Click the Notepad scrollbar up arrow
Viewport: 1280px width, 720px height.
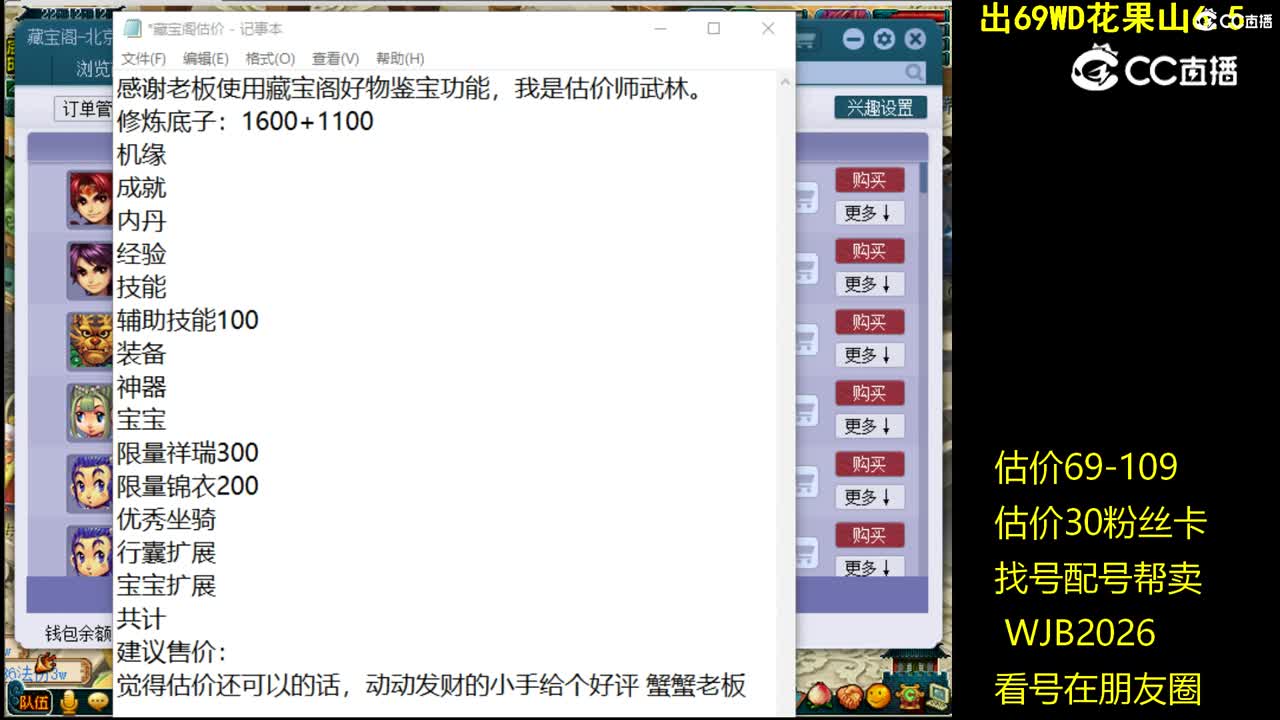(x=785, y=82)
